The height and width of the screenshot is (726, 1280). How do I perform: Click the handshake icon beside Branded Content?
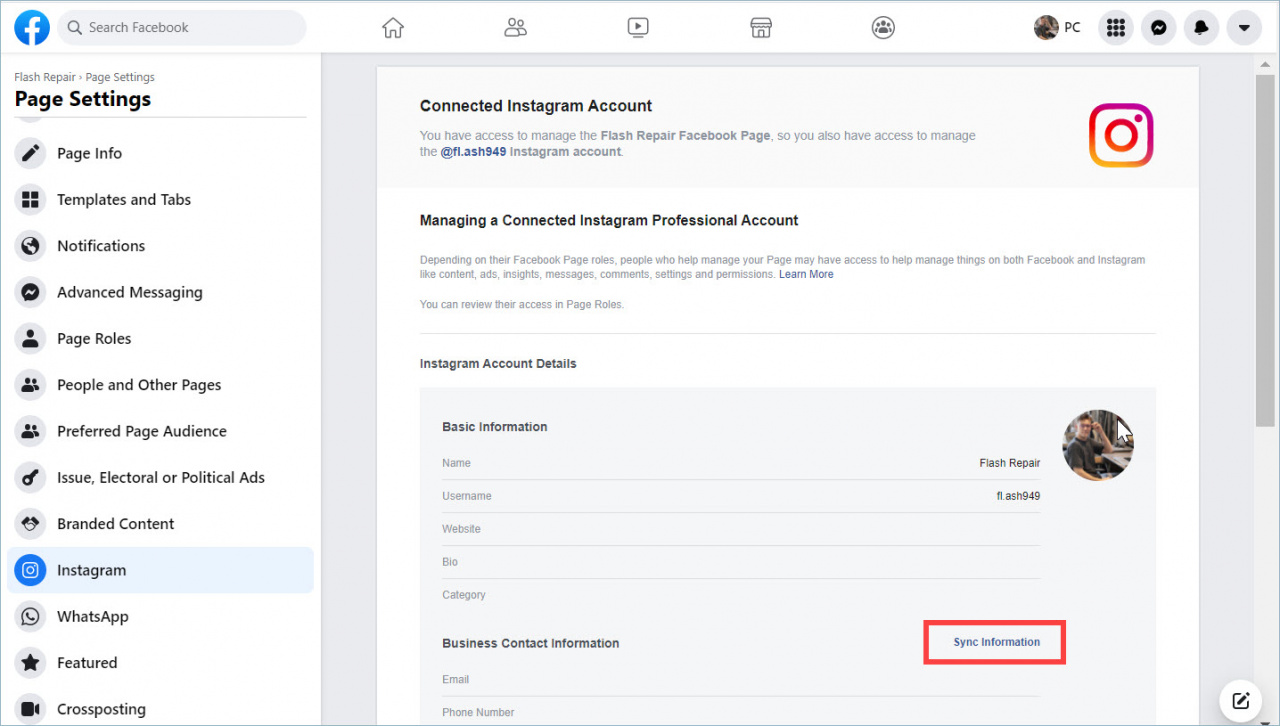tap(31, 524)
